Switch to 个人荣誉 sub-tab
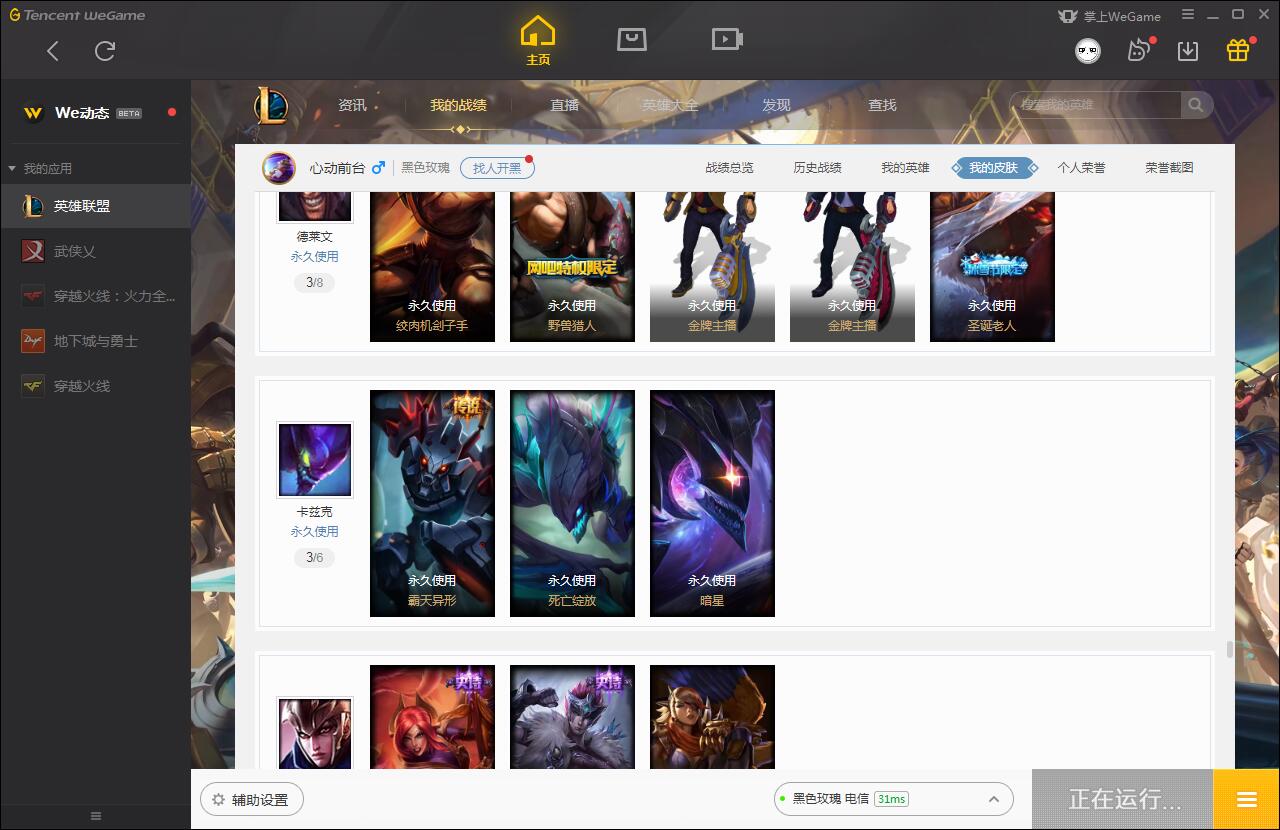Image resolution: width=1280 pixels, height=830 pixels. pos(1081,168)
